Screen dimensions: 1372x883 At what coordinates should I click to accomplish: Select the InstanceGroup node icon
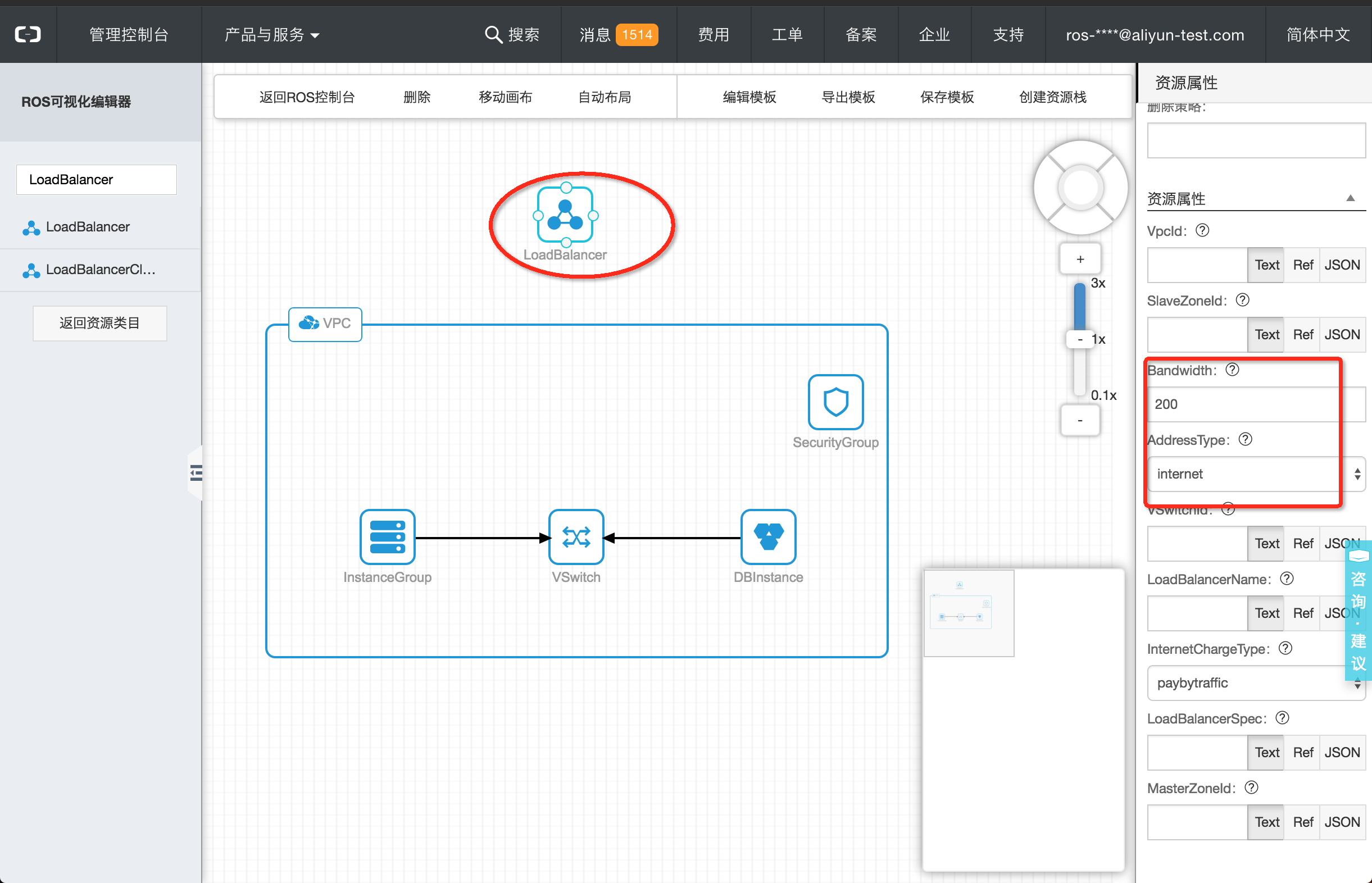pos(387,537)
